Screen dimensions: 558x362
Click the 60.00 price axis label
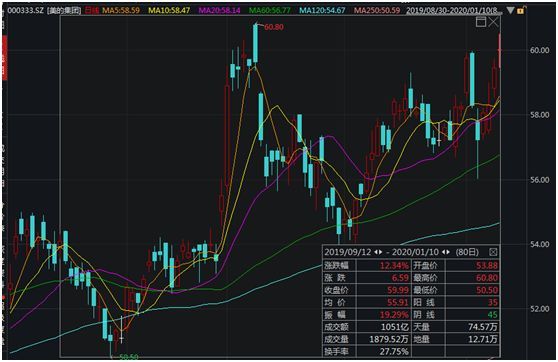pos(540,50)
